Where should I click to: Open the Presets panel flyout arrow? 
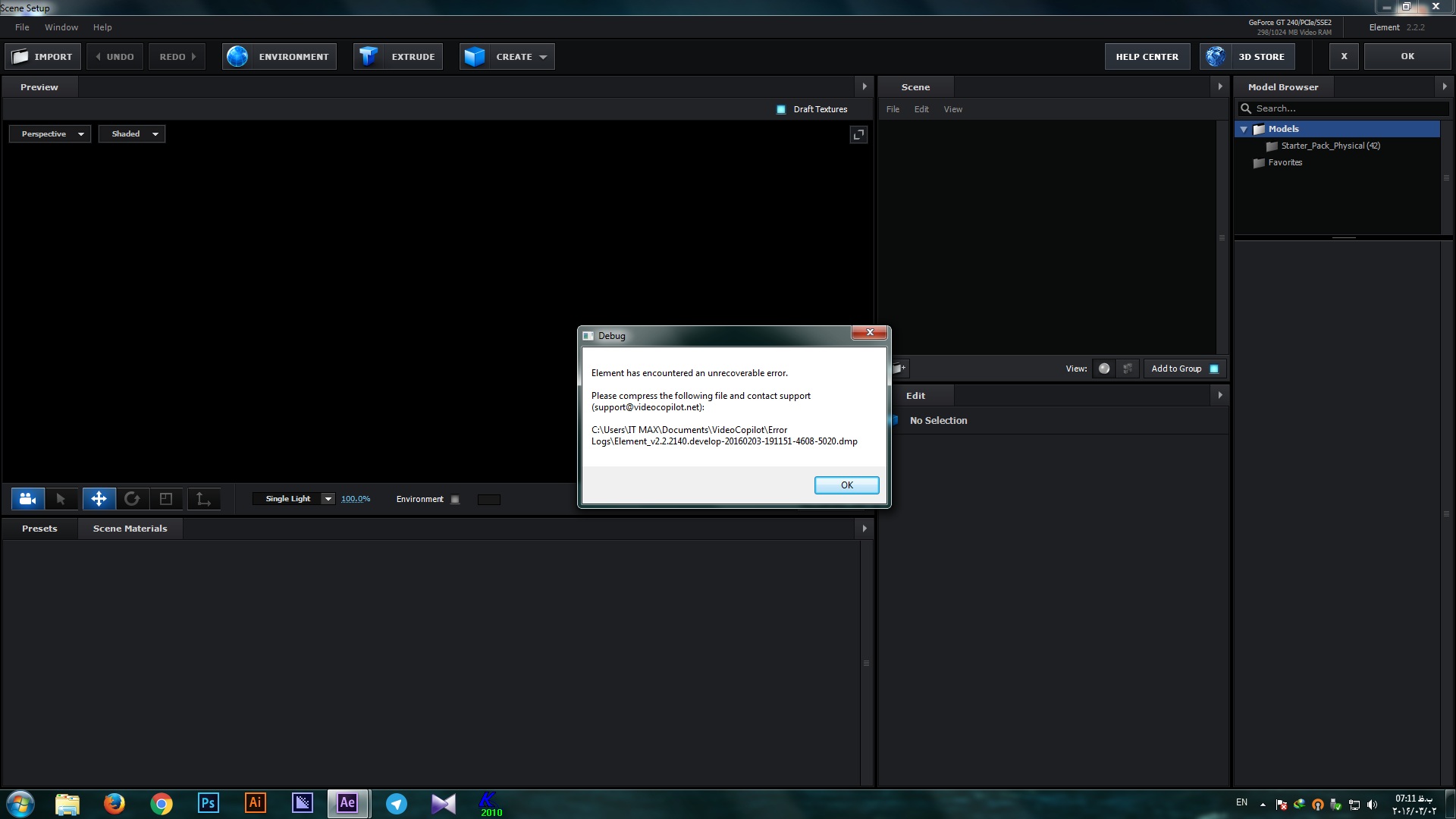(x=864, y=528)
